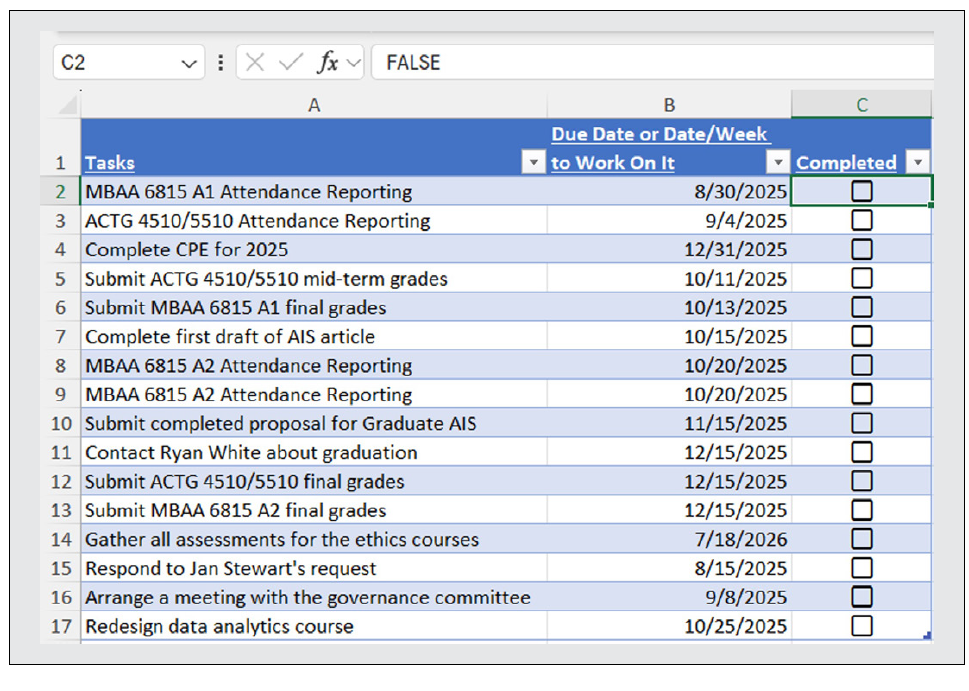
Task: Select row 10 header
Action: tap(62, 424)
